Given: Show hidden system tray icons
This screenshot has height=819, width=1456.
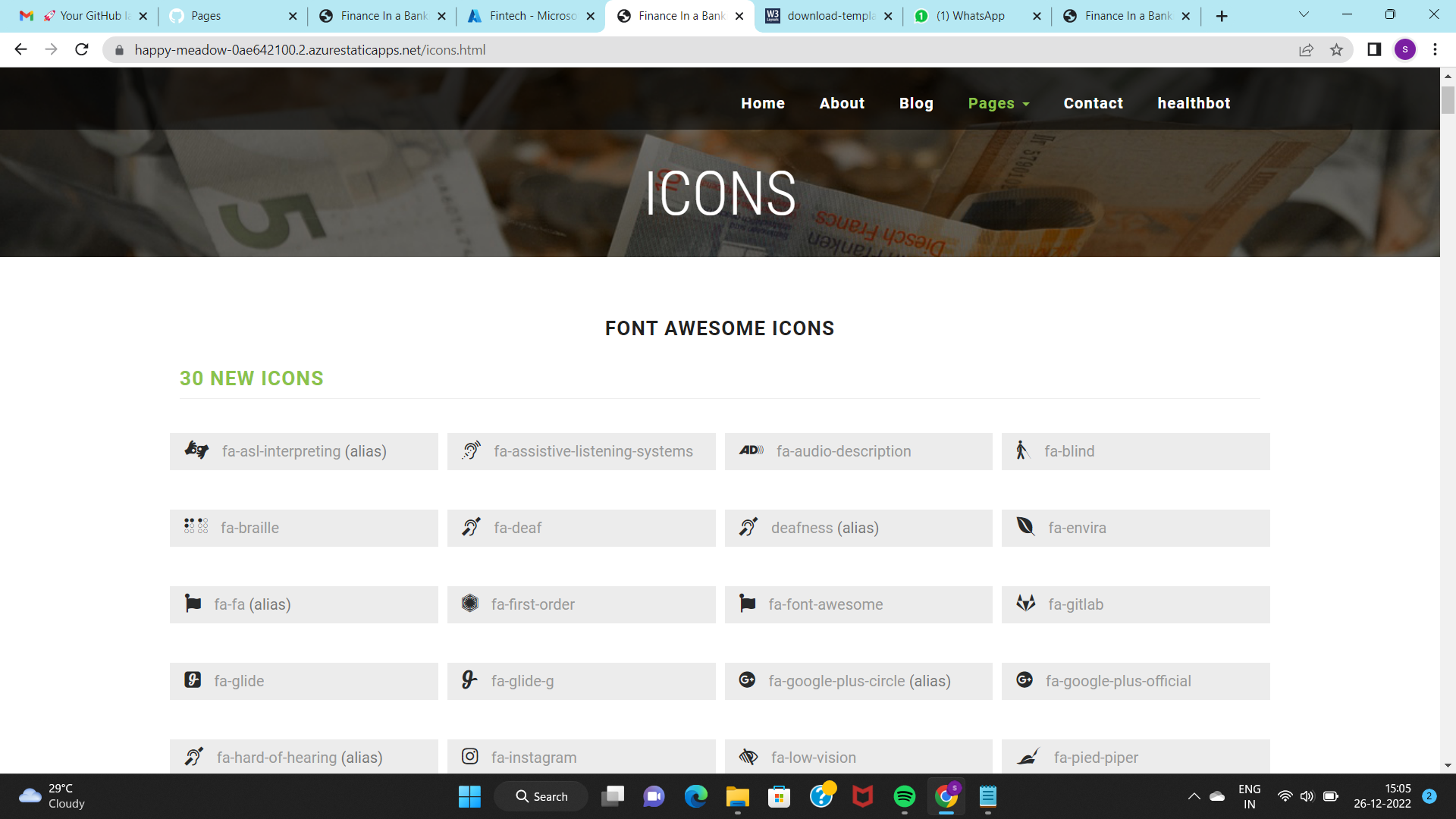Looking at the screenshot, I should (x=1194, y=796).
